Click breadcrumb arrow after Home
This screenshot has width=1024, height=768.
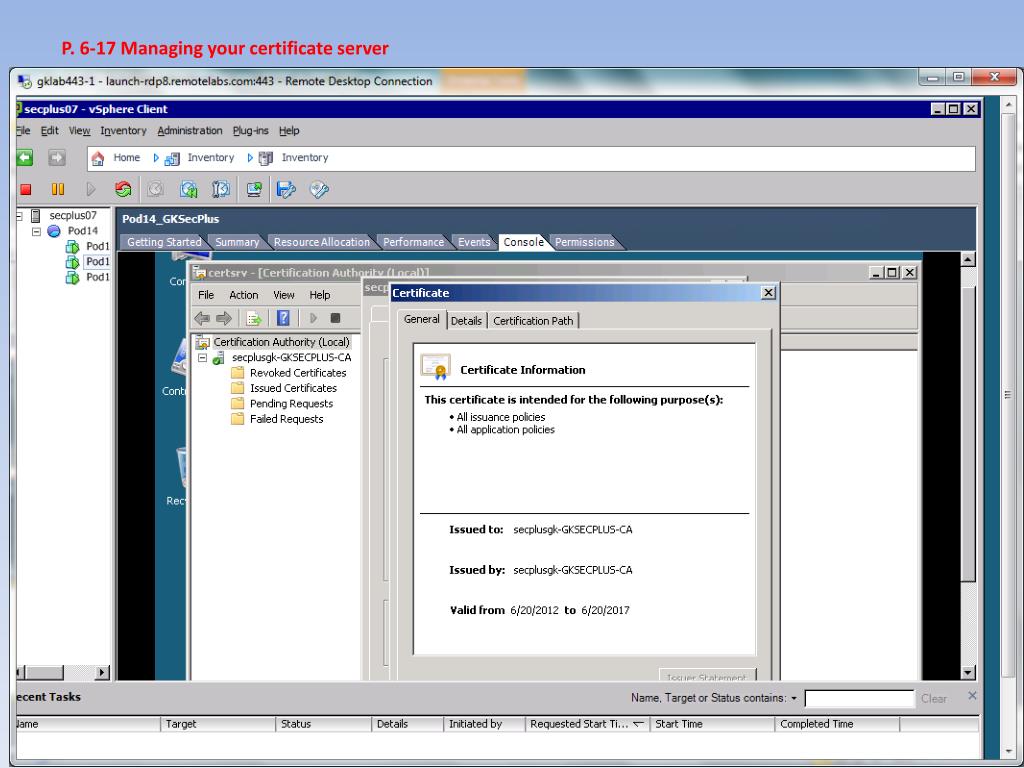[156, 158]
